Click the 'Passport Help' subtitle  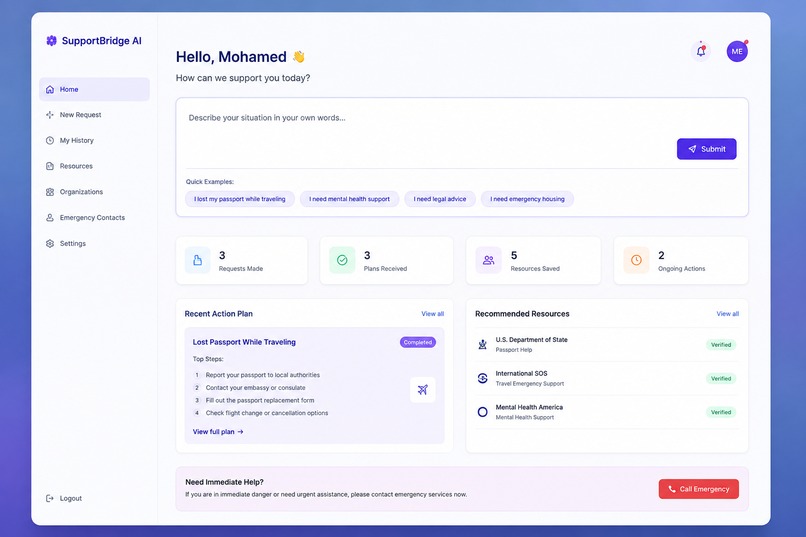514,350
